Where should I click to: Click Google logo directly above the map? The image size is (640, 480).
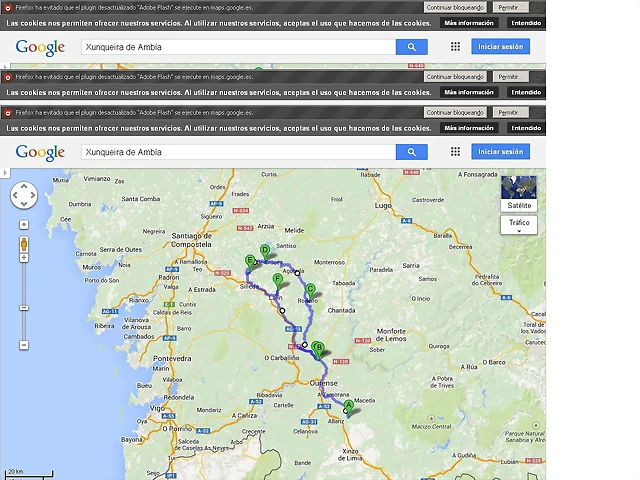[40, 153]
